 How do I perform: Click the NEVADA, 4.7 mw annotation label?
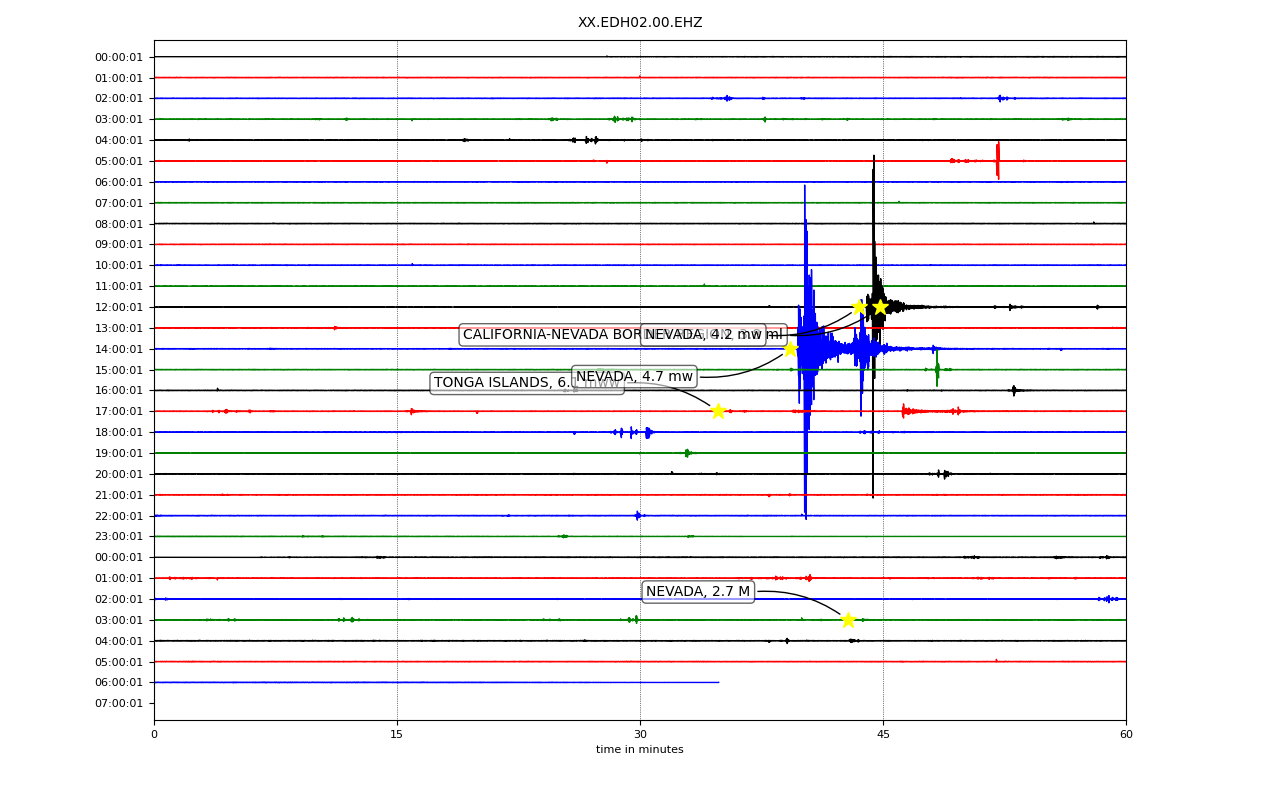coord(634,377)
